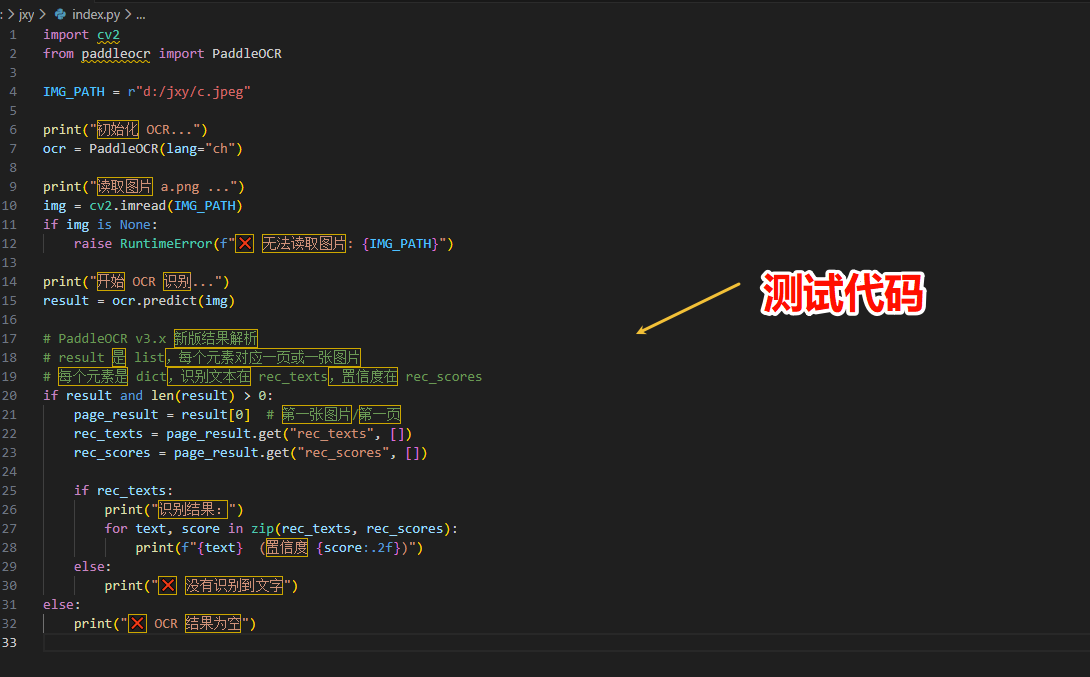Click the Python file icon in breadcrumb
Image resolution: width=1090 pixels, height=677 pixels.
coord(60,15)
